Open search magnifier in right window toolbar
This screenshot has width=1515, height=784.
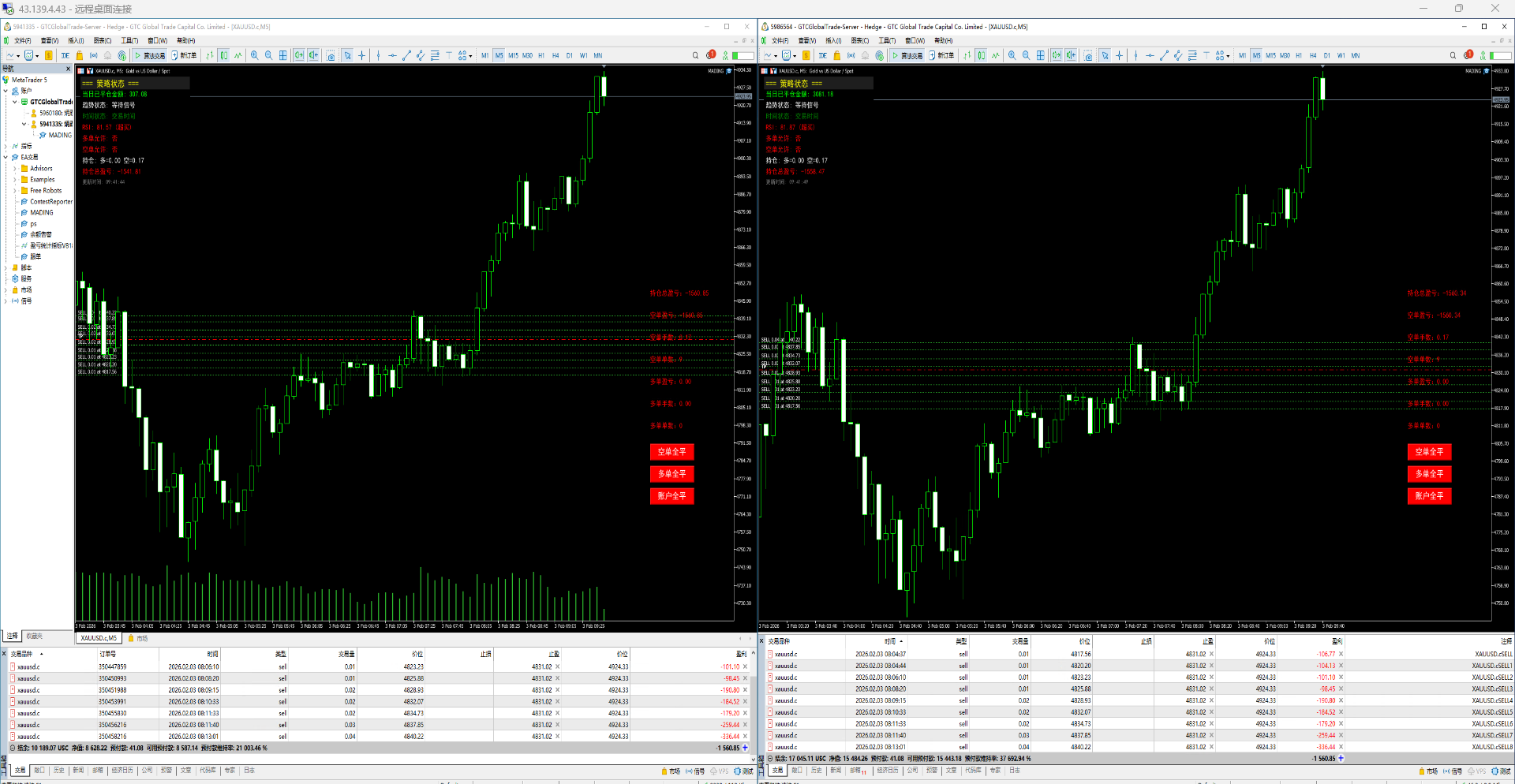tap(1453, 55)
